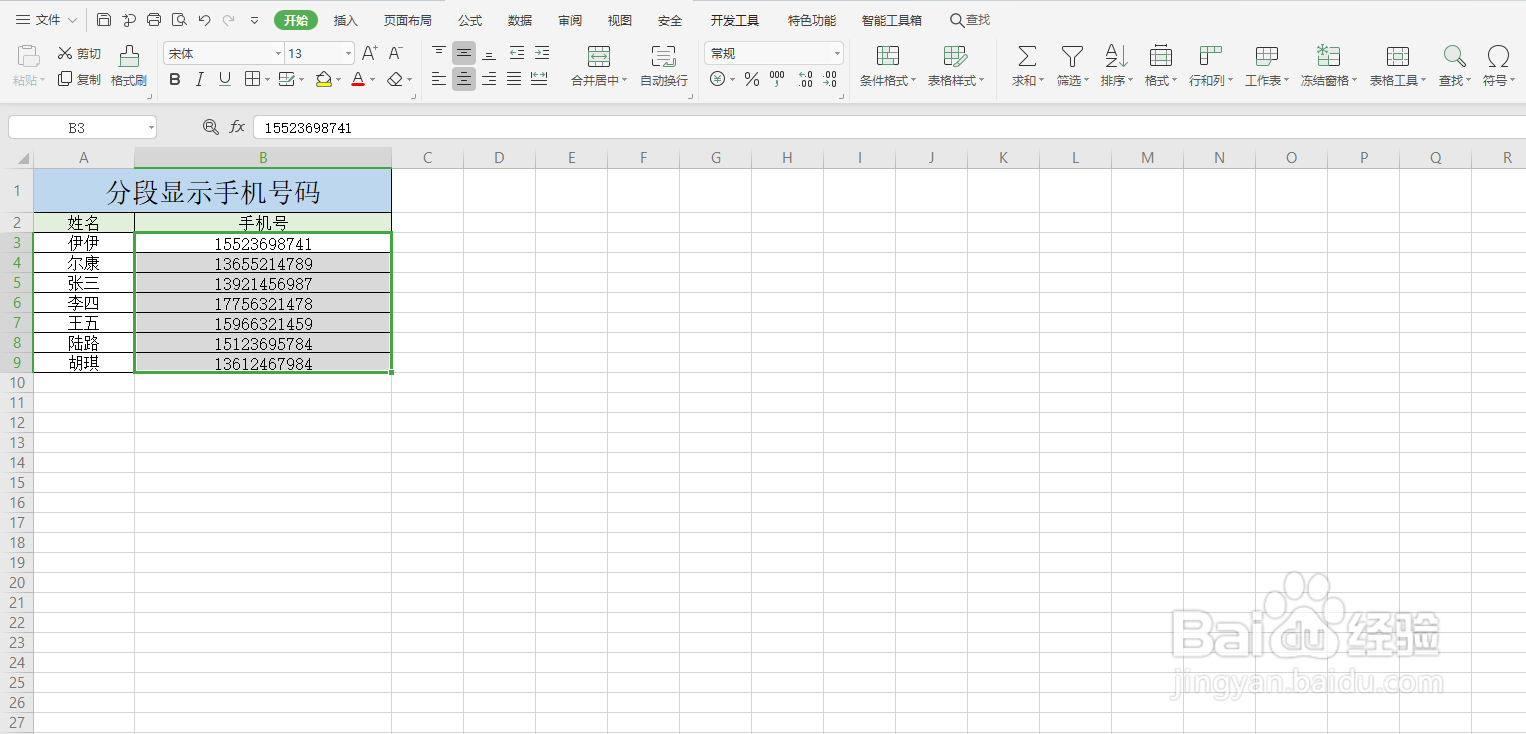Click the Symbol (符号) omega icon
The image size is (1526, 734).
click(1498, 55)
